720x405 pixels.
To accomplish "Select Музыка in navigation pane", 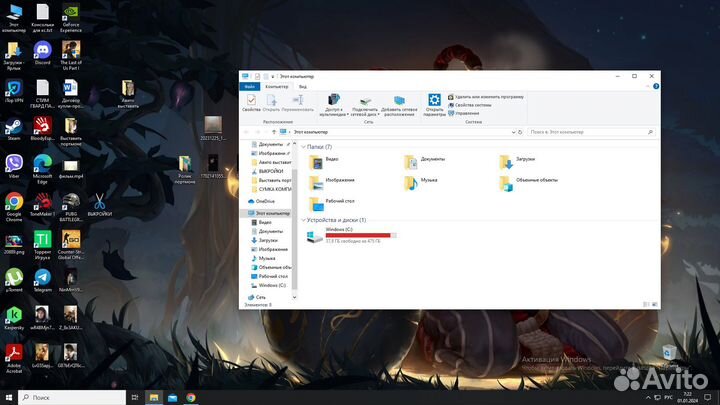I will tap(263, 259).
